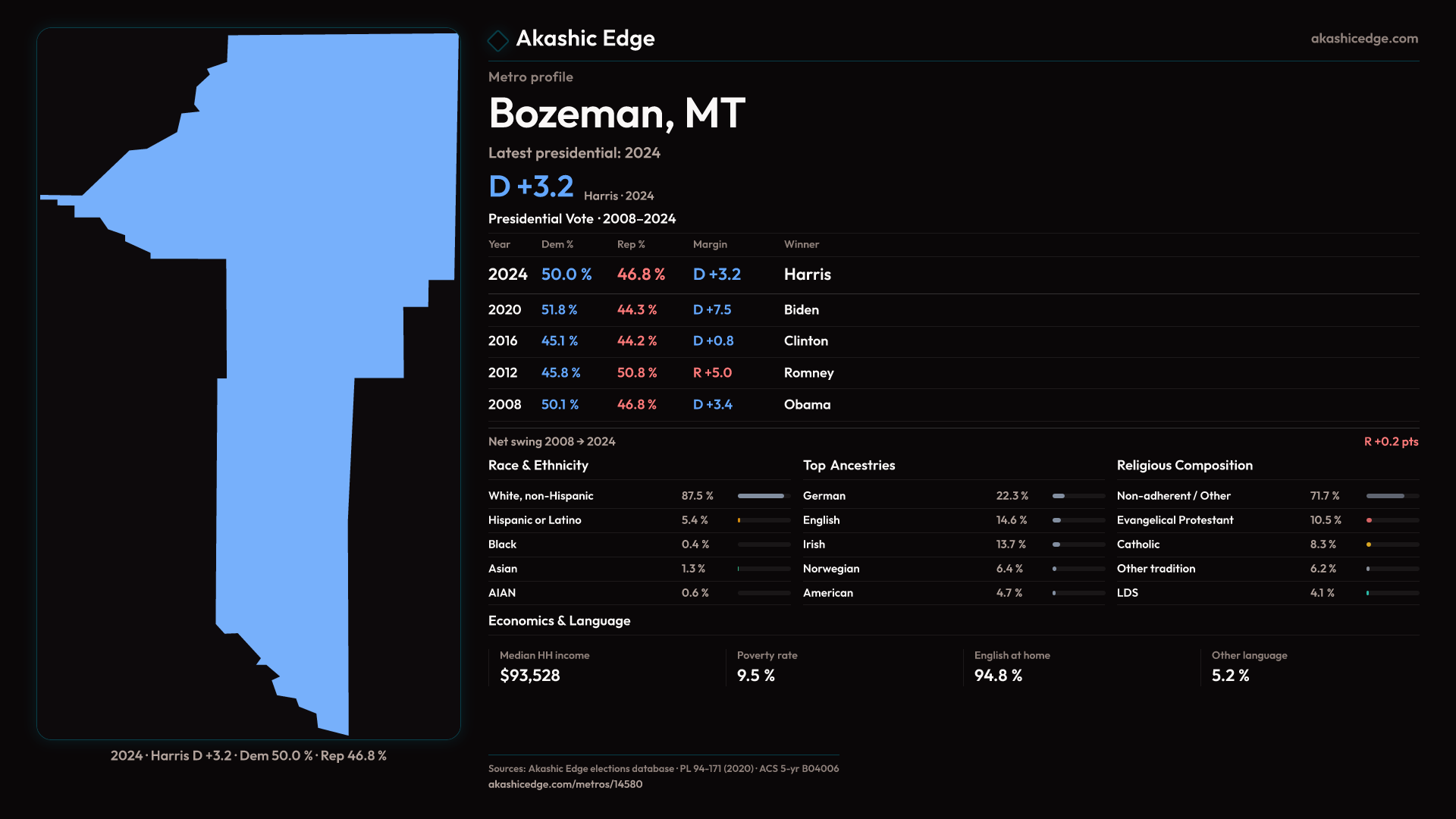The width and height of the screenshot is (1456, 819).
Task: Open the akashicedge.com/metros/14580 footer link
Action: click(565, 784)
